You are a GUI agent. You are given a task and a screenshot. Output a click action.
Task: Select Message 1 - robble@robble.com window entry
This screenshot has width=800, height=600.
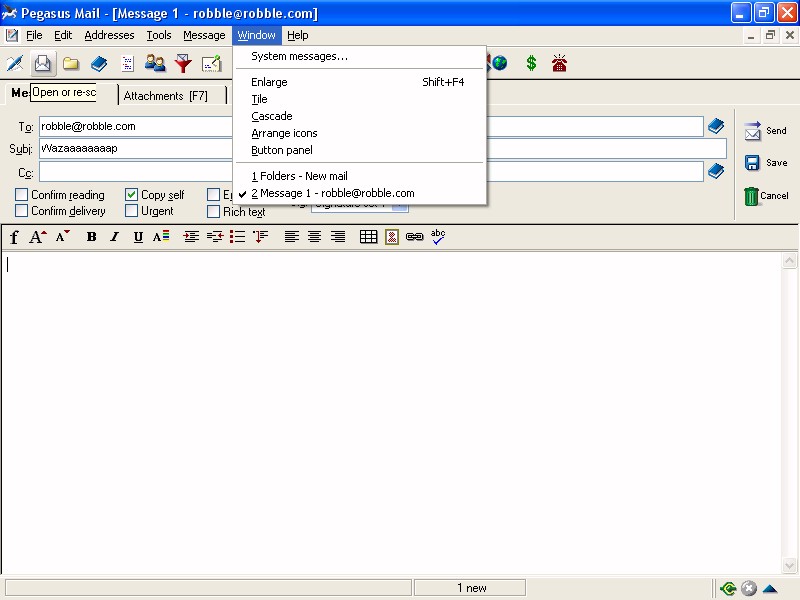point(359,193)
